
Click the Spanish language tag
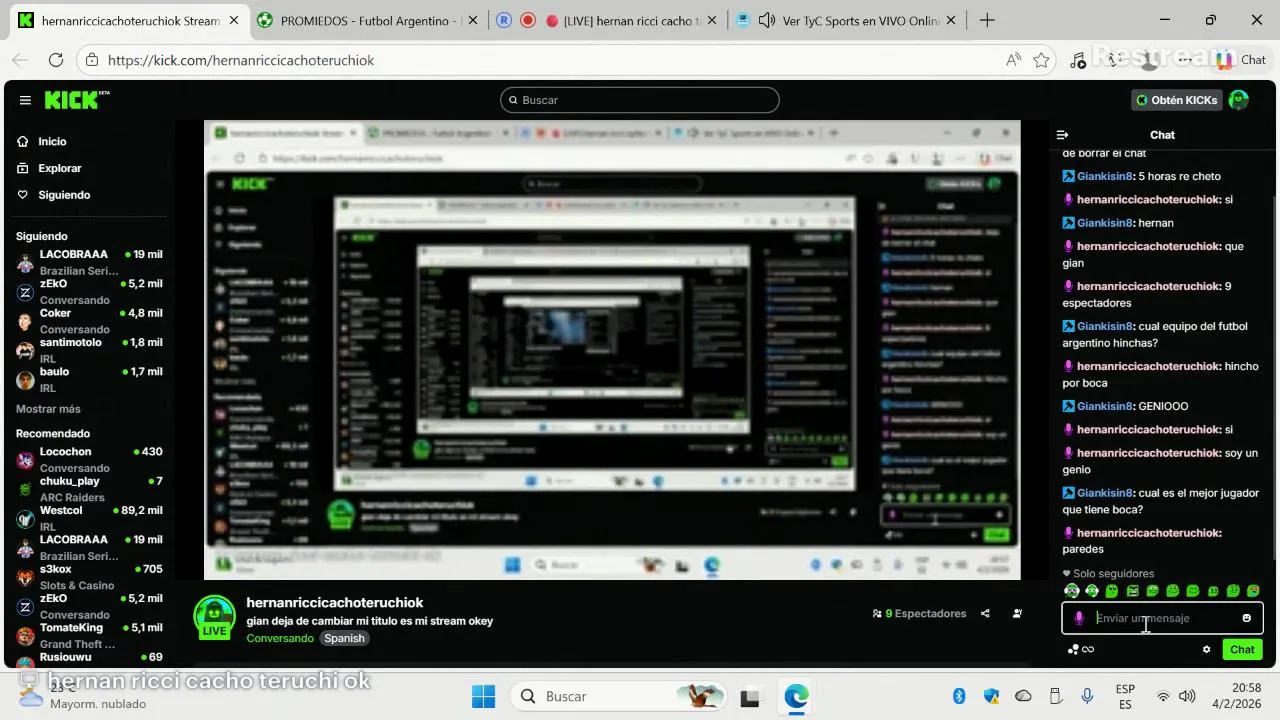pyautogui.click(x=344, y=638)
